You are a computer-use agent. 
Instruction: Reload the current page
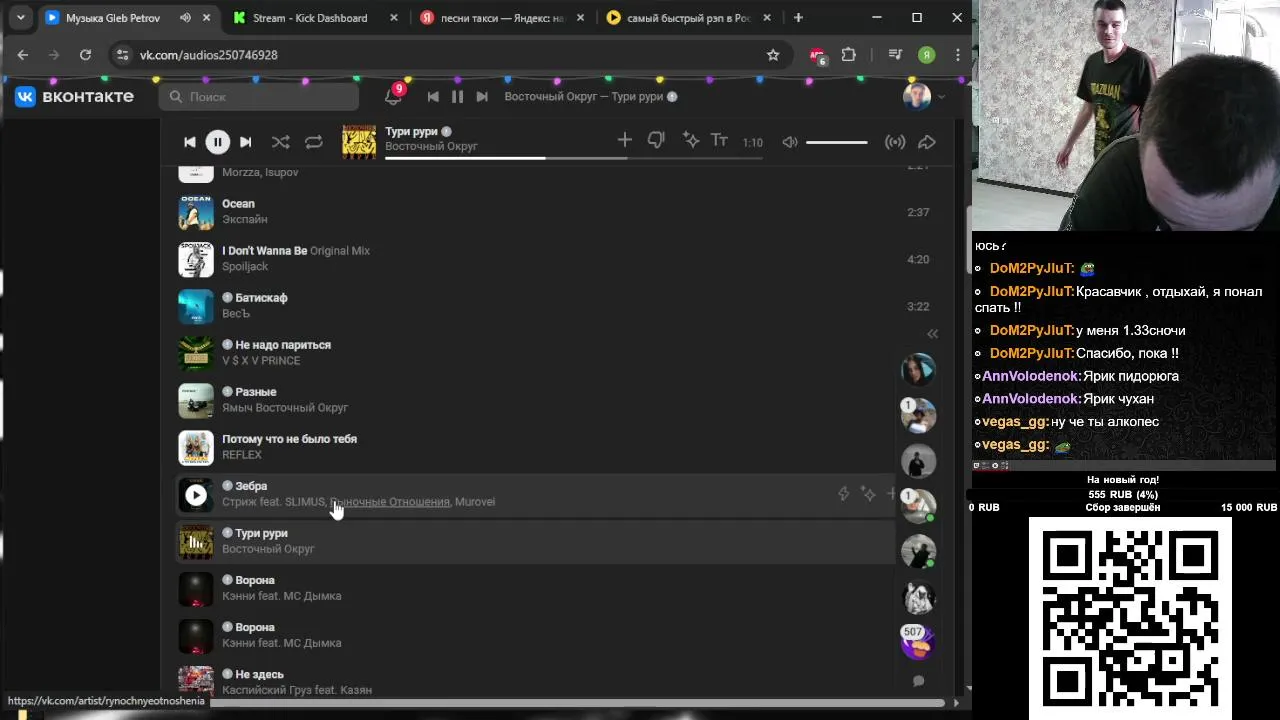click(x=85, y=55)
